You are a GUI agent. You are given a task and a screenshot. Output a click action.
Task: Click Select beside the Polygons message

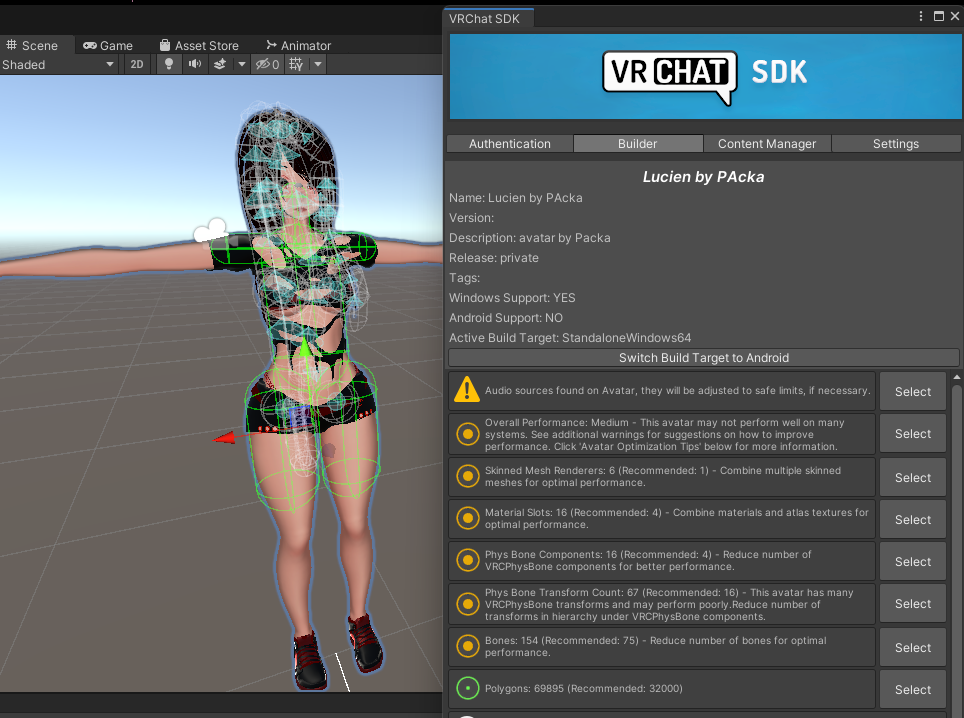tap(913, 690)
